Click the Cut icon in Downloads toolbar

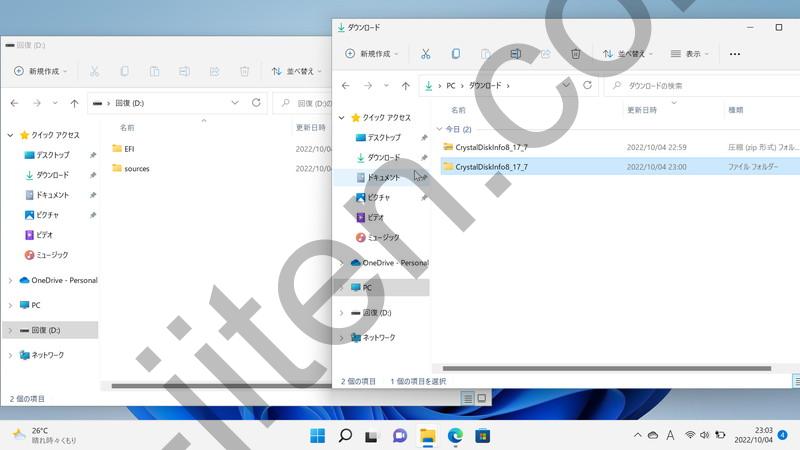425,54
